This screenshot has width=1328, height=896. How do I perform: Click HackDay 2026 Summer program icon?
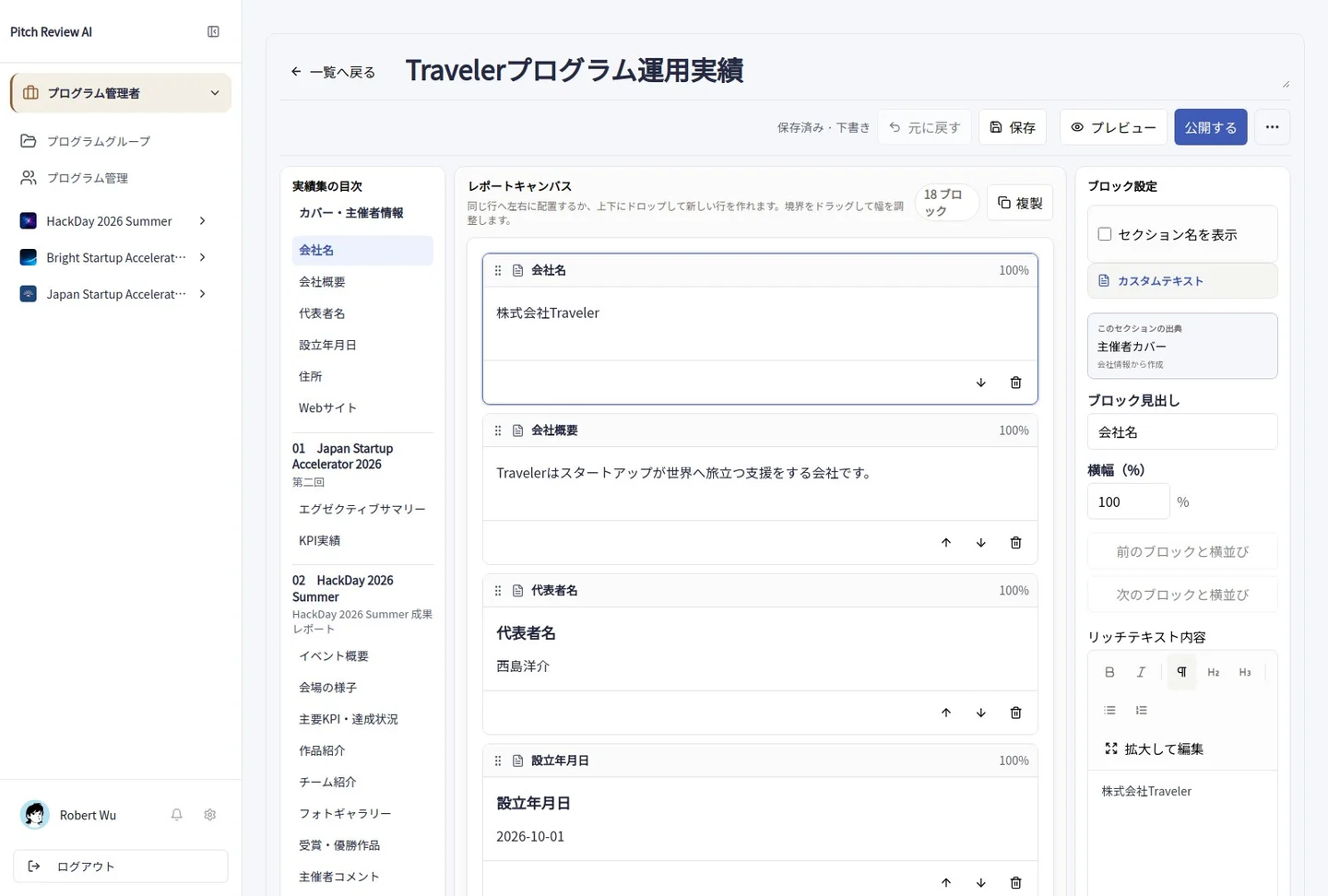coord(29,221)
